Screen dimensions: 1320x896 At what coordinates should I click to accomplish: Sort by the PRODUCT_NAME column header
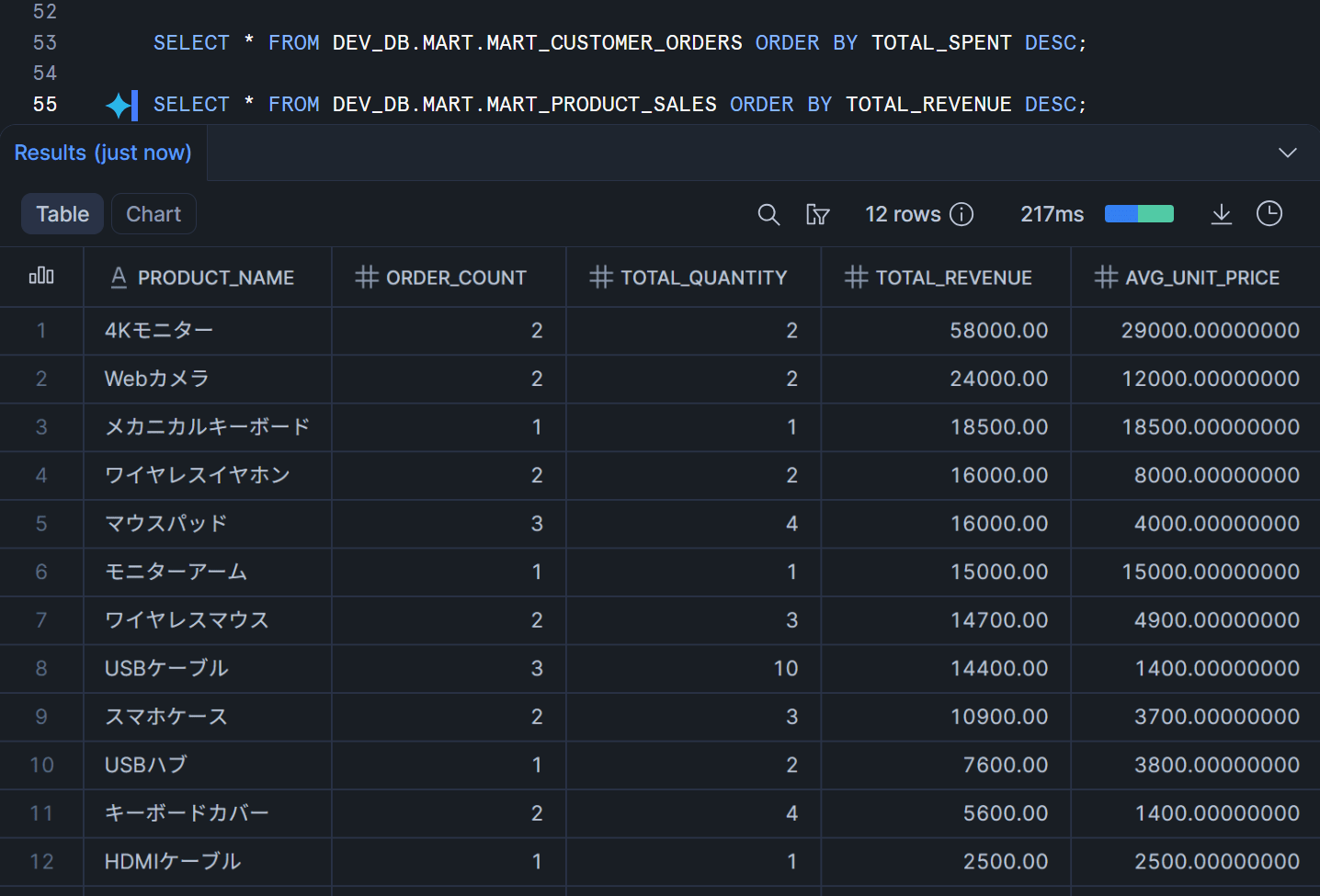(x=215, y=278)
